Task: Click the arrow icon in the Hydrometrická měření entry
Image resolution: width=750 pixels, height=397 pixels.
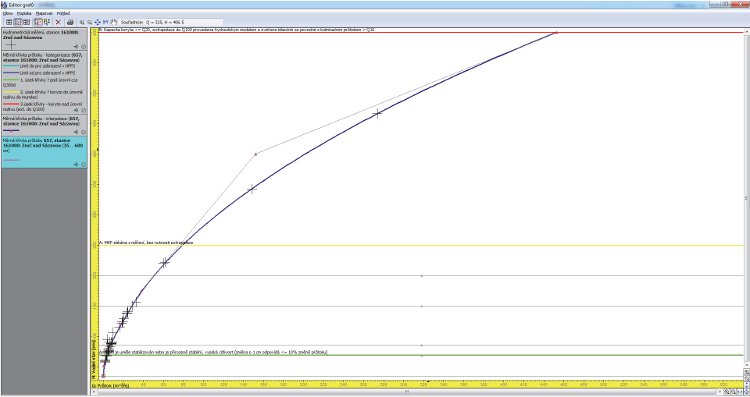Action: click(x=76, y=46)
